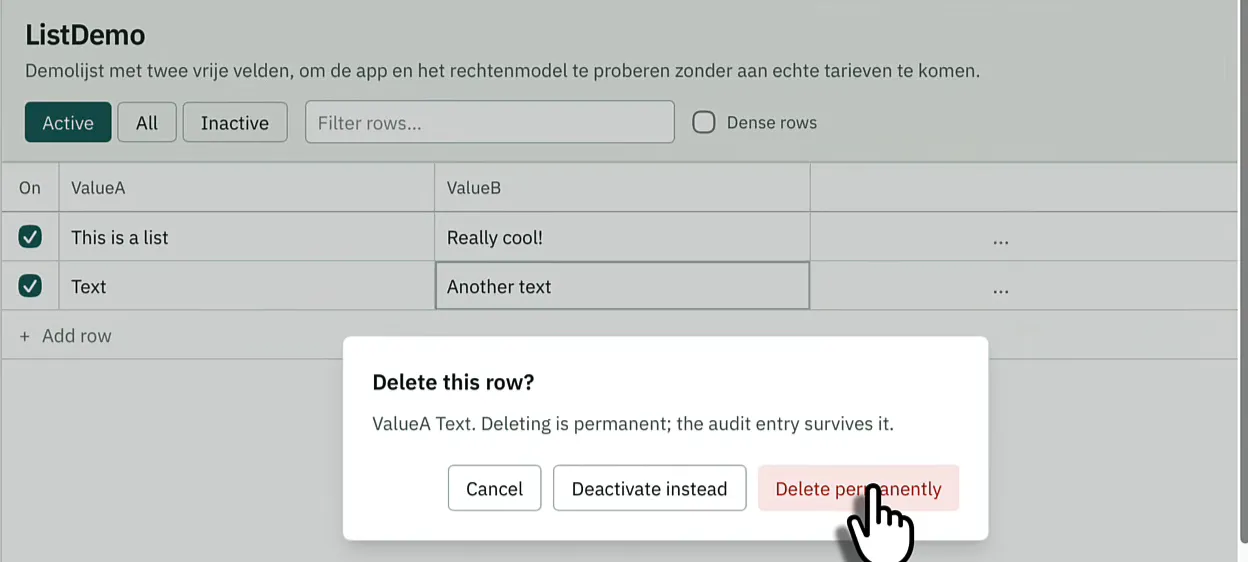The width and height of the screenshot is (1248, 562).
Task: Enable the Dense rows checkbox
Action: click(704, 123)
